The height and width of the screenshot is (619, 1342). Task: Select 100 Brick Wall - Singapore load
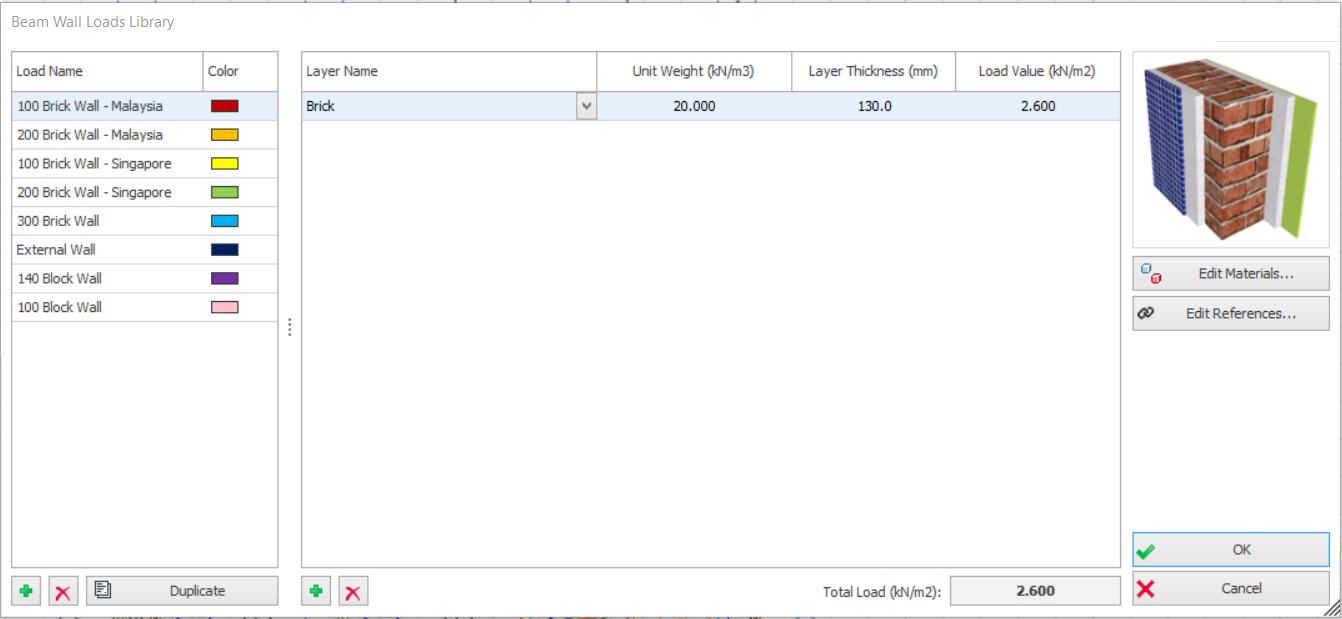[94, 163]
